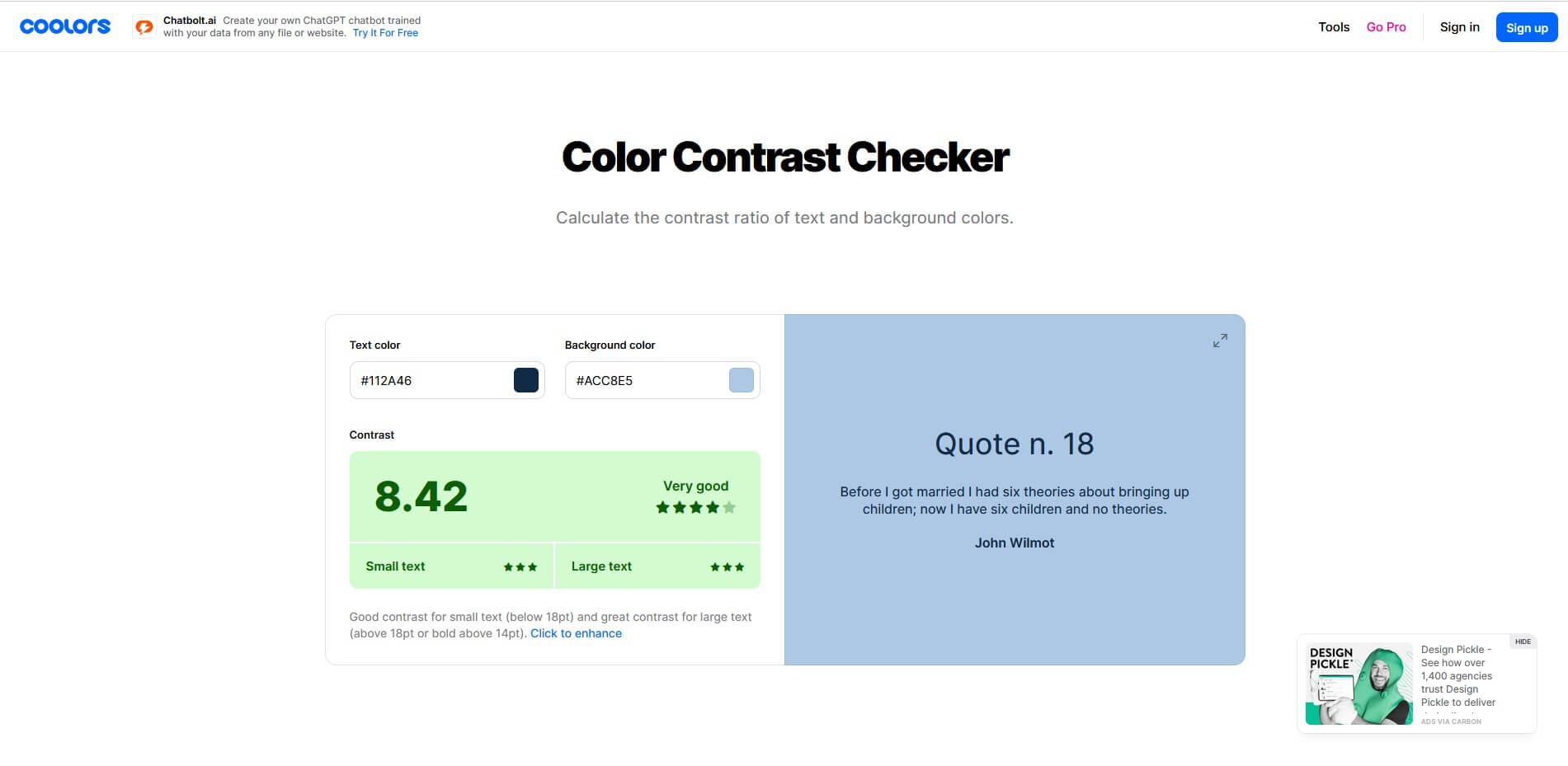
Task: Edit the text color hex field
Action: pos(429,380)
